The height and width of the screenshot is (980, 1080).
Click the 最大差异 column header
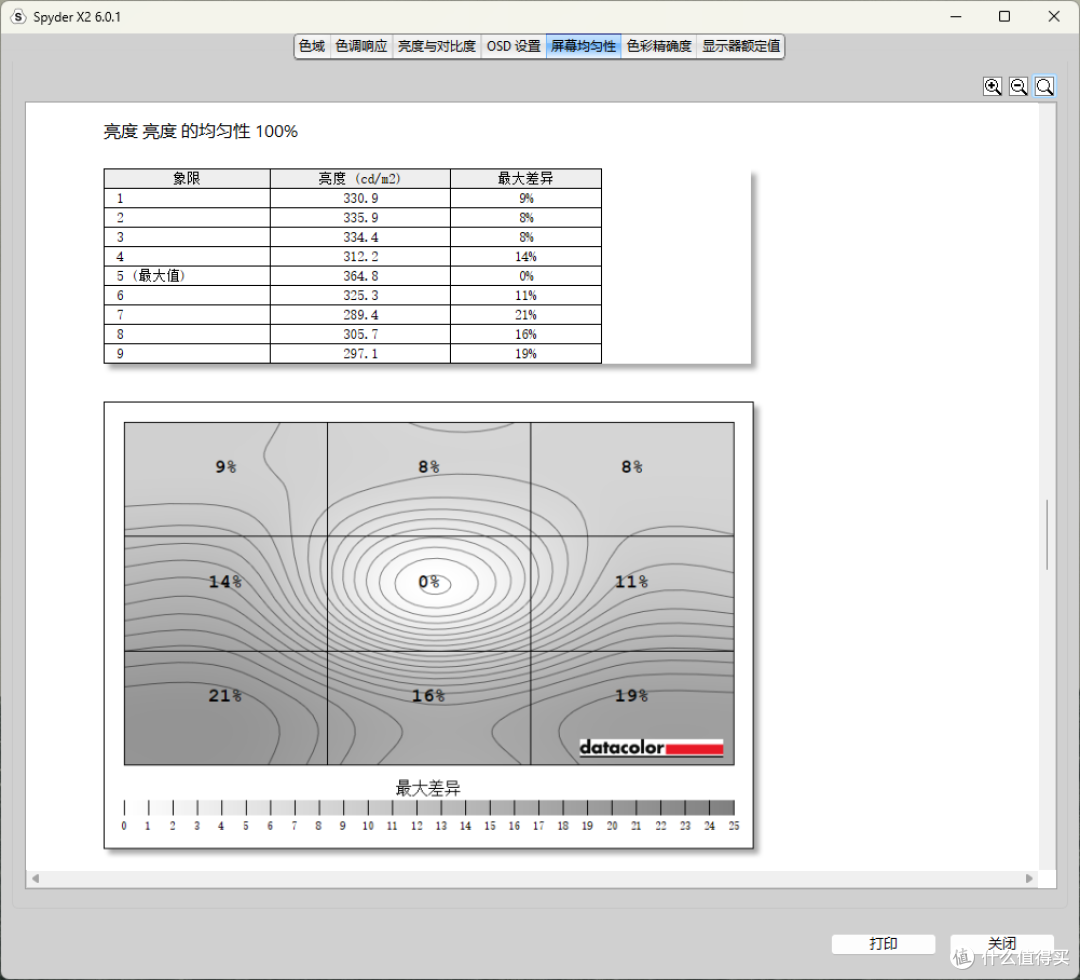tap(526, 178)
